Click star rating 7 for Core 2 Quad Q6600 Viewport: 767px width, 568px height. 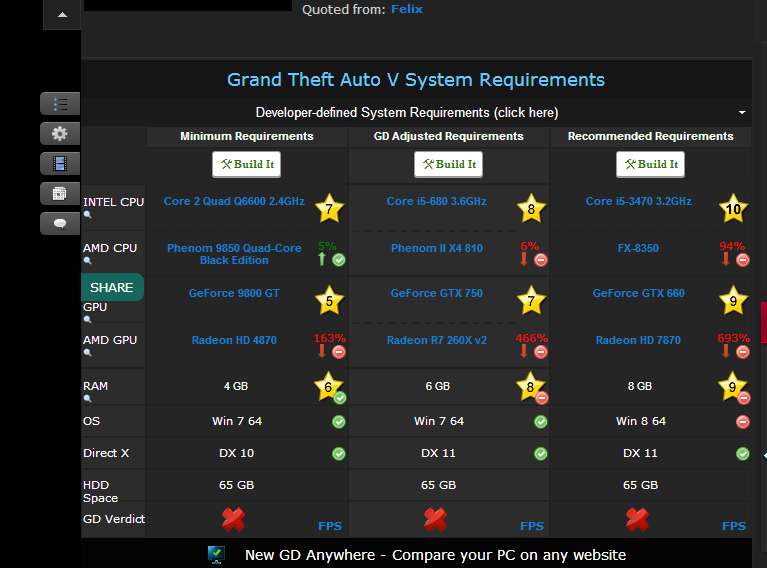point(329,208)
